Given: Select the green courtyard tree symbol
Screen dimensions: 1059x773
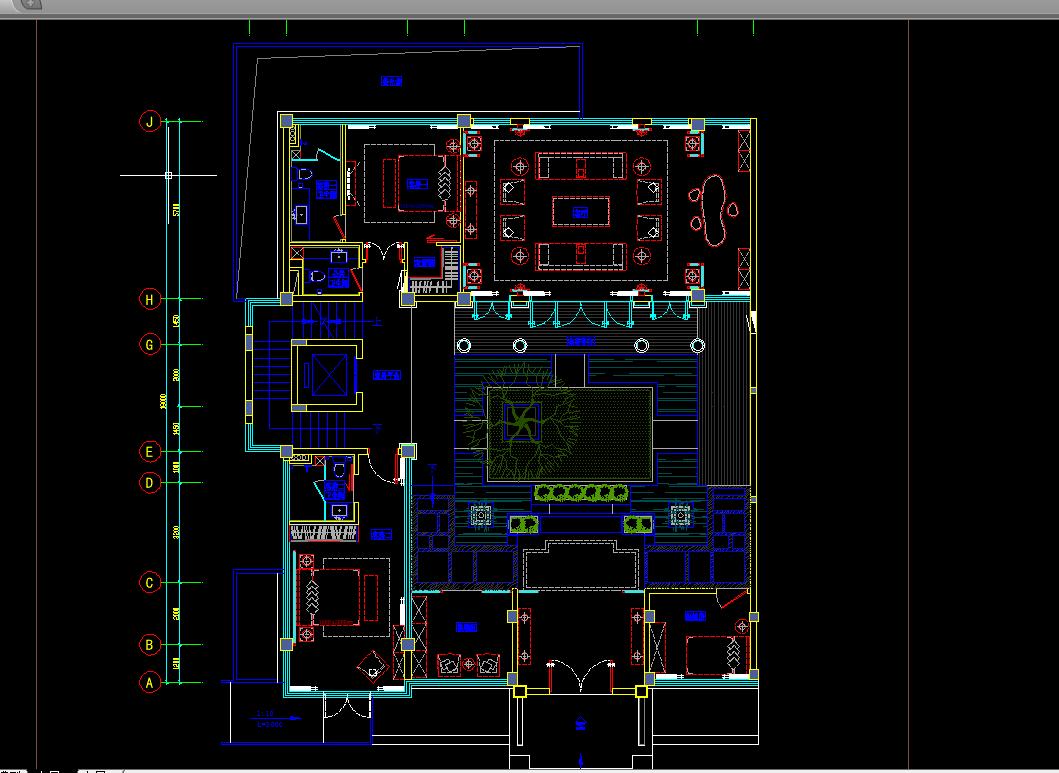Looking at the screenshot, I should tap(521, 421).
